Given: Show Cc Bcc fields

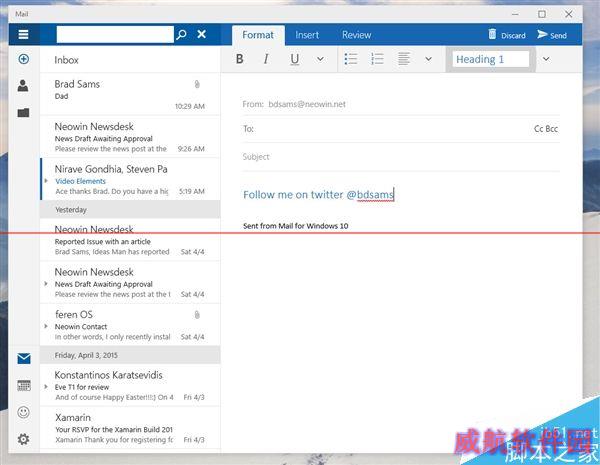Looking at the screenshot, I should point(546,129).
